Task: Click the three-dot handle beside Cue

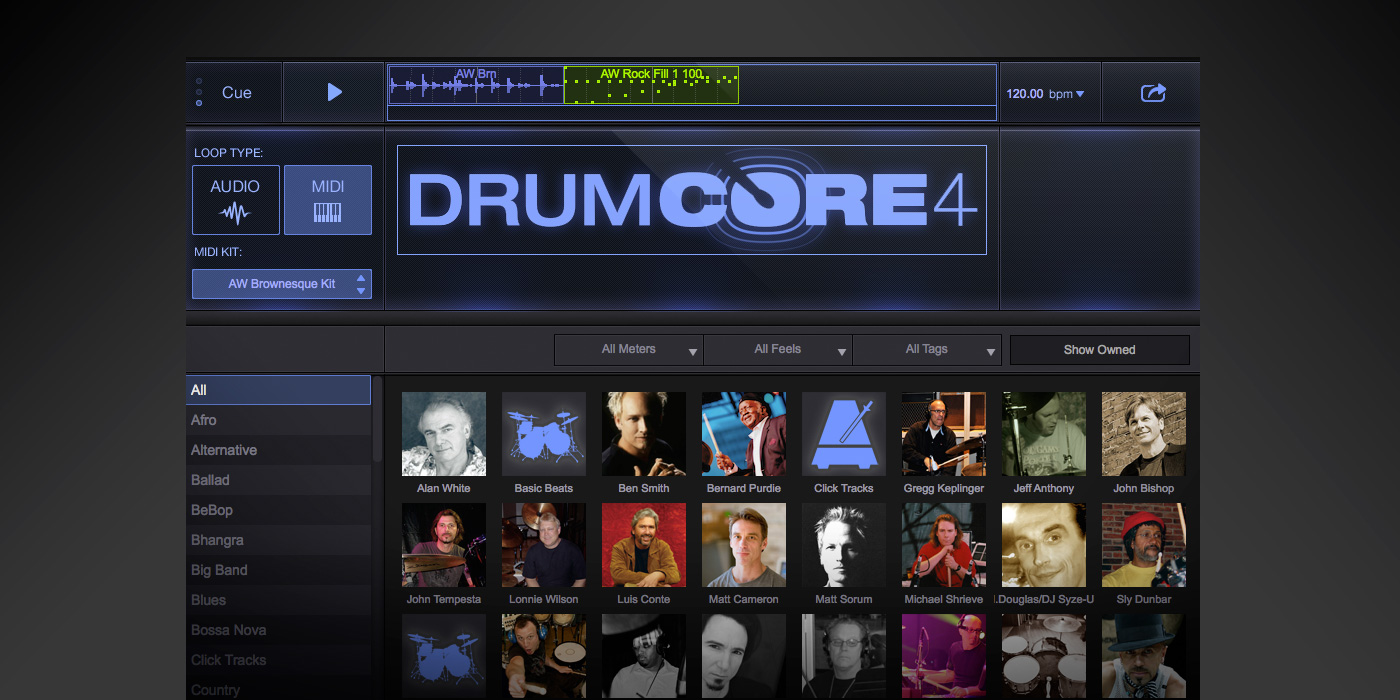Action: click(199, 92)
